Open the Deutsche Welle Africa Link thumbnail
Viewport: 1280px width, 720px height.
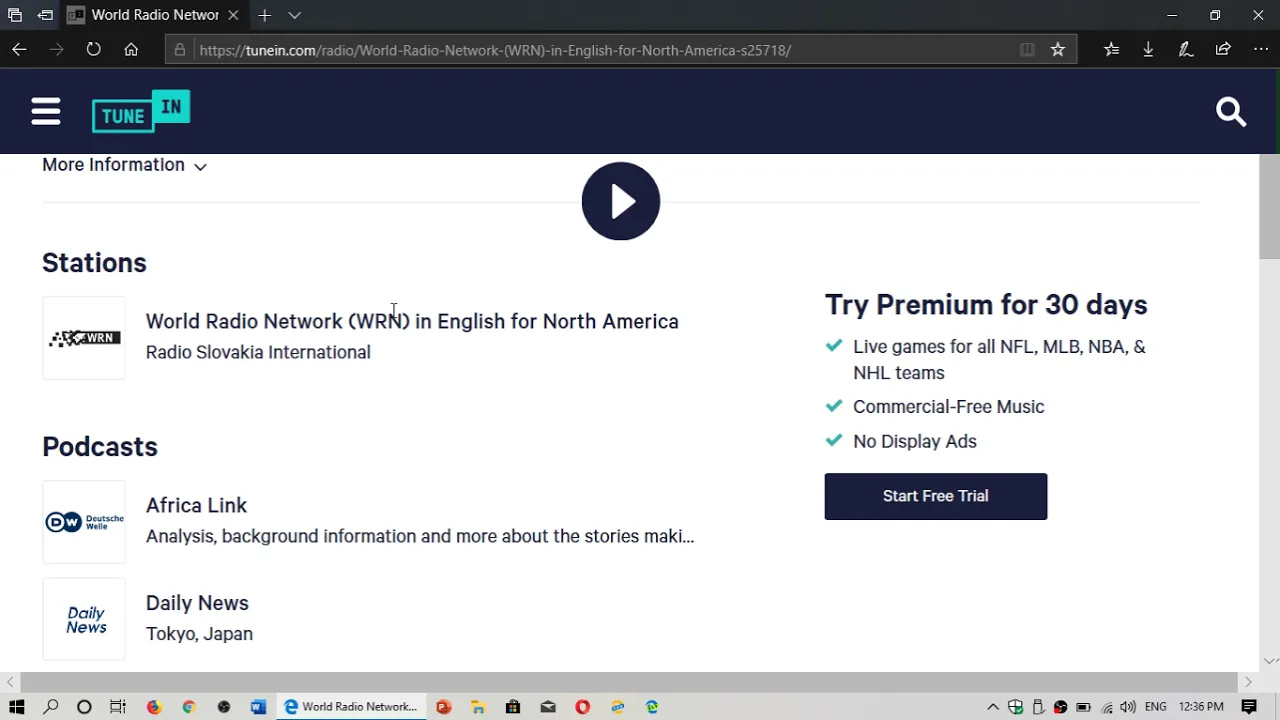pos(84,522)
